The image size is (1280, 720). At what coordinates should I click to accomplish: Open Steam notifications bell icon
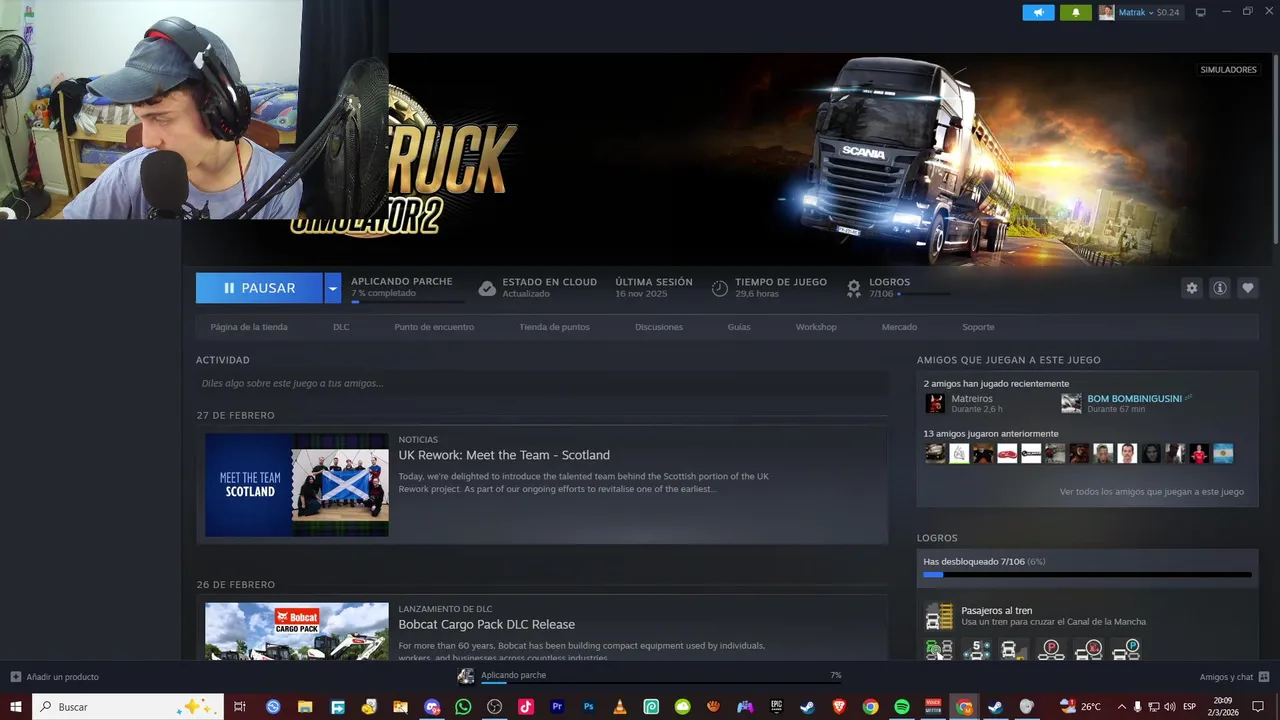click(x=1076, y=12)
